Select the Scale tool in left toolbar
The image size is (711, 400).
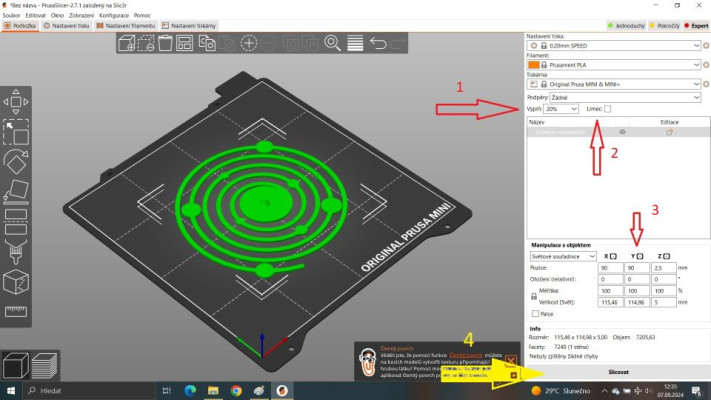pos(16,132)
